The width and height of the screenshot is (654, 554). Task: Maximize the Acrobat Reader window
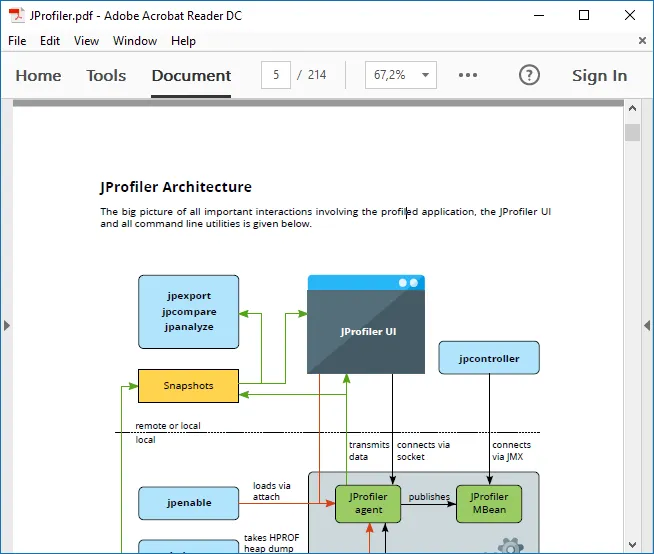pos(584,15)
